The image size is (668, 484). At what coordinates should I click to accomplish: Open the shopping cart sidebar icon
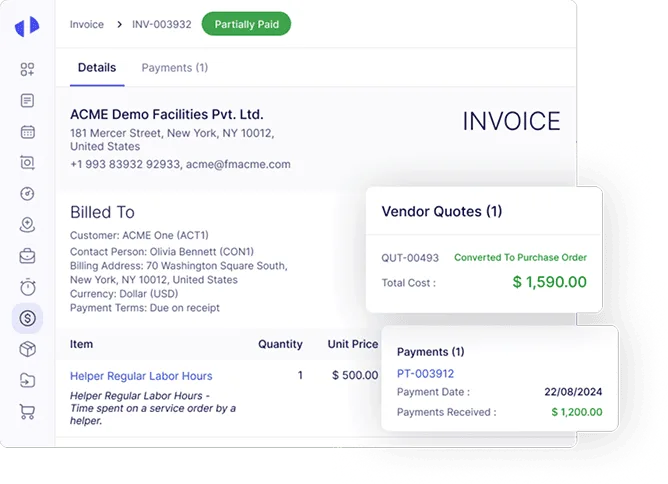pos(27,412)
